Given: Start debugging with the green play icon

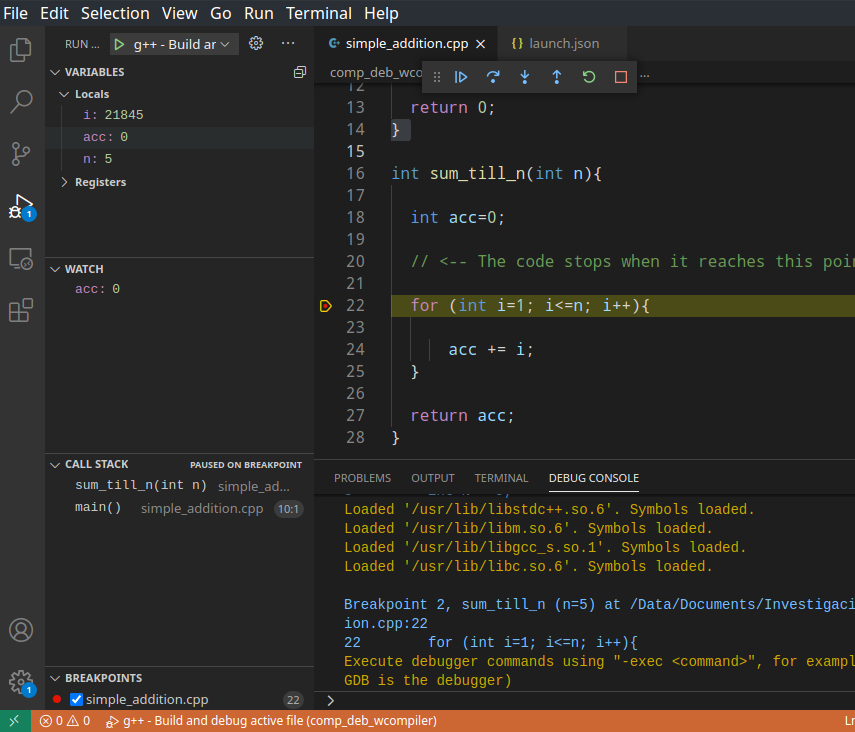Looking at the screenshot, I should [119, 44].
